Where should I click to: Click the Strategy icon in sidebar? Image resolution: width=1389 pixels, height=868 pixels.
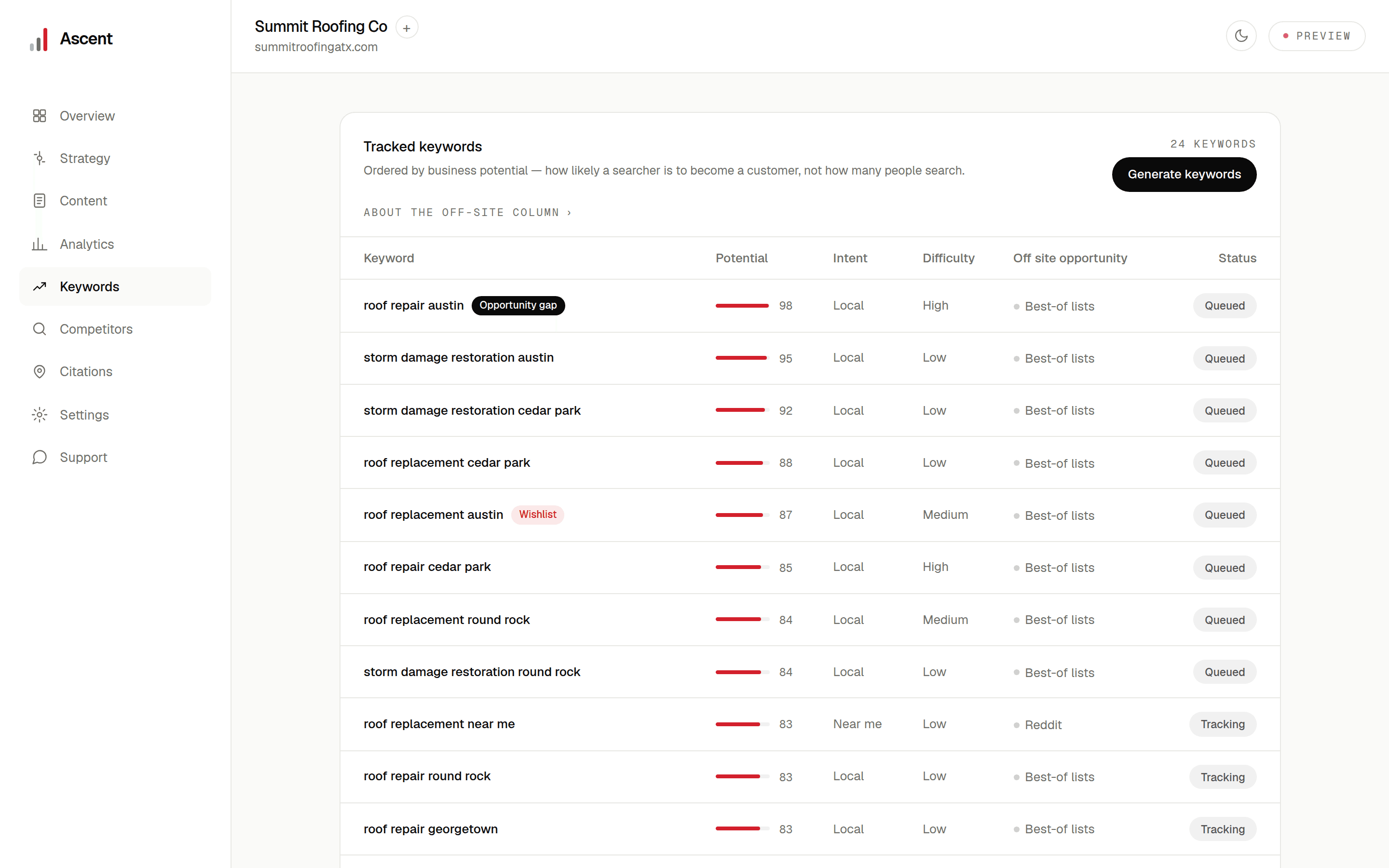(39, 159)
